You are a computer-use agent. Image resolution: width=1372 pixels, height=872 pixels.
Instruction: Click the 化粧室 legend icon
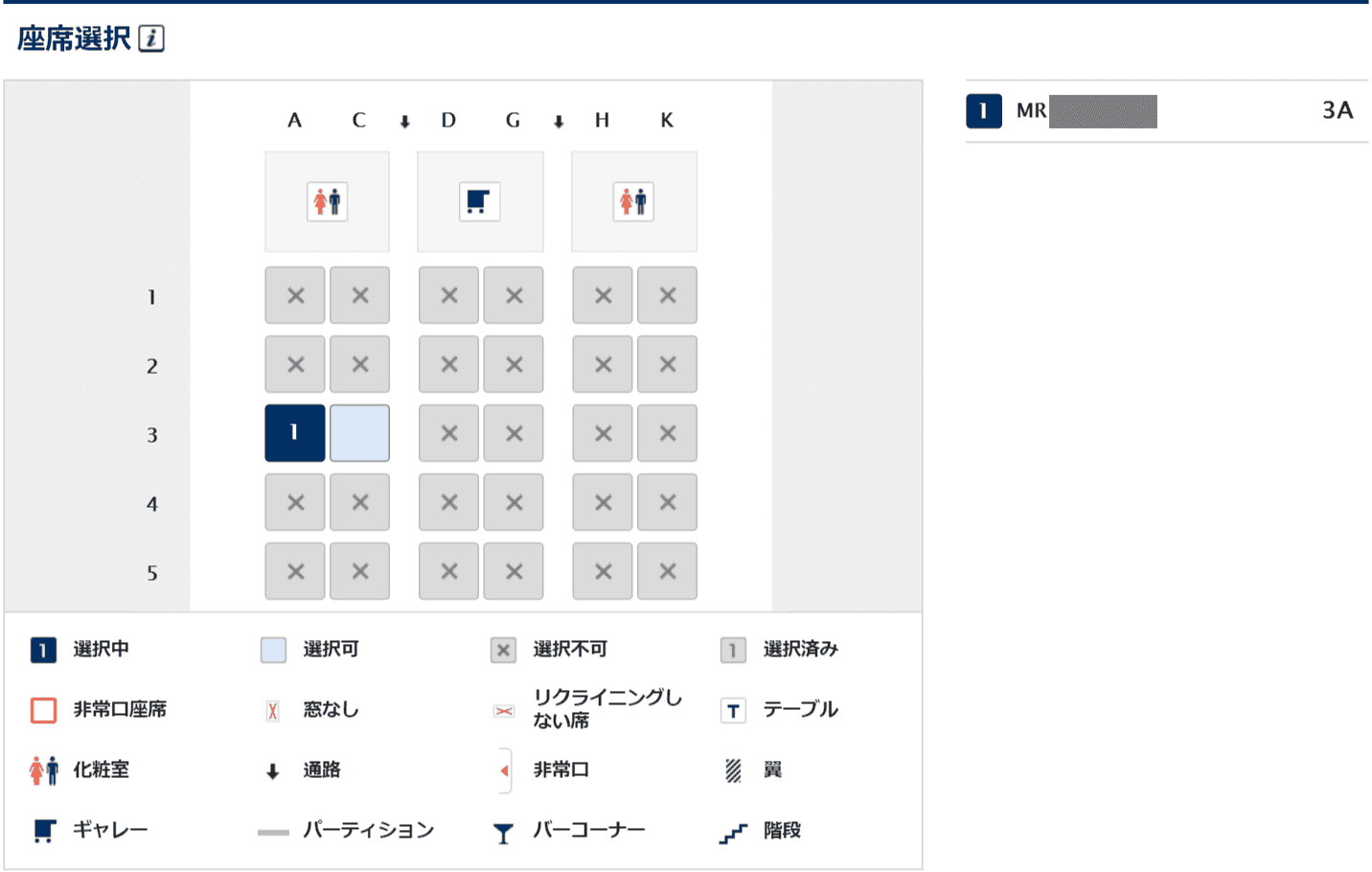pyautogui.click(x=44, y=769)
